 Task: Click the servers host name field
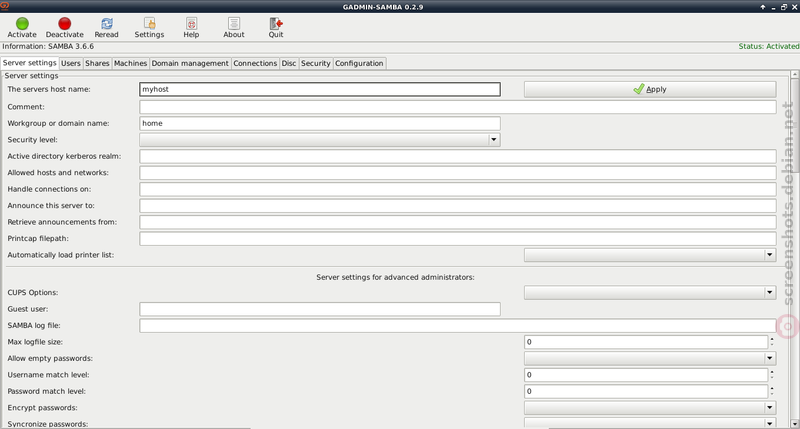coord(320,89)
